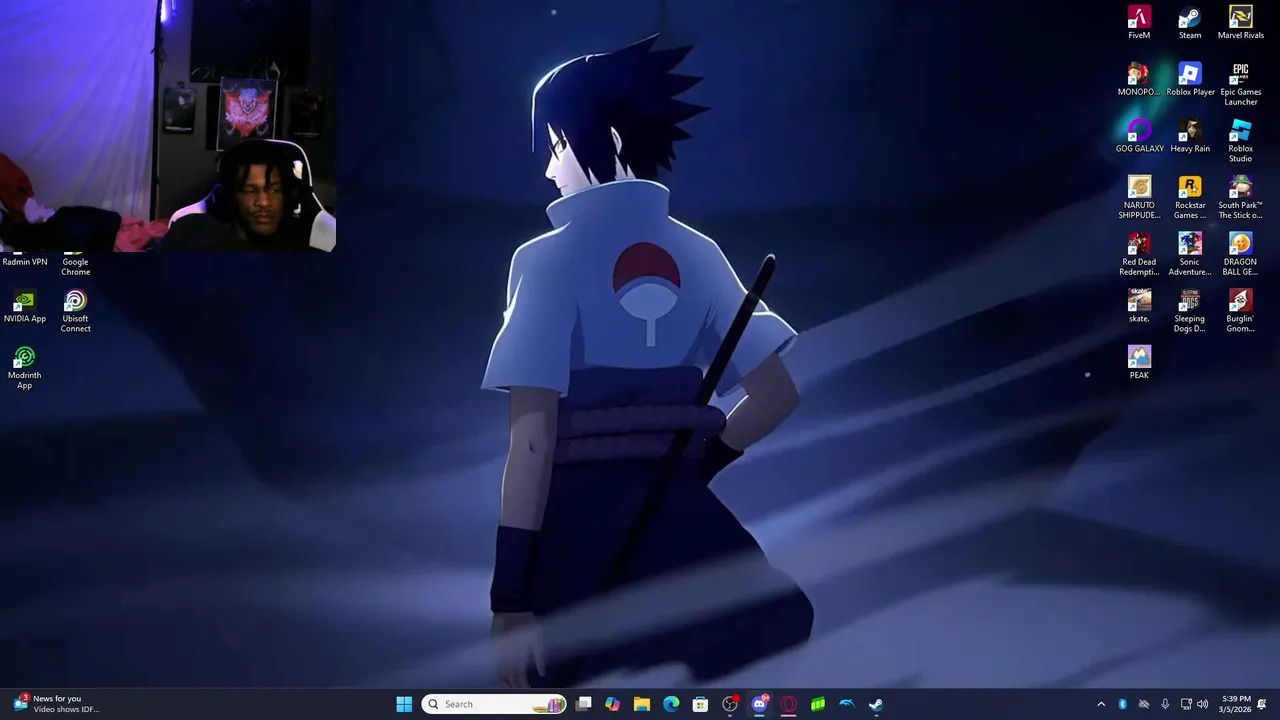Show hidden system tray icons
This screenshot has height=720, width=1280.
click(1101, 704)
